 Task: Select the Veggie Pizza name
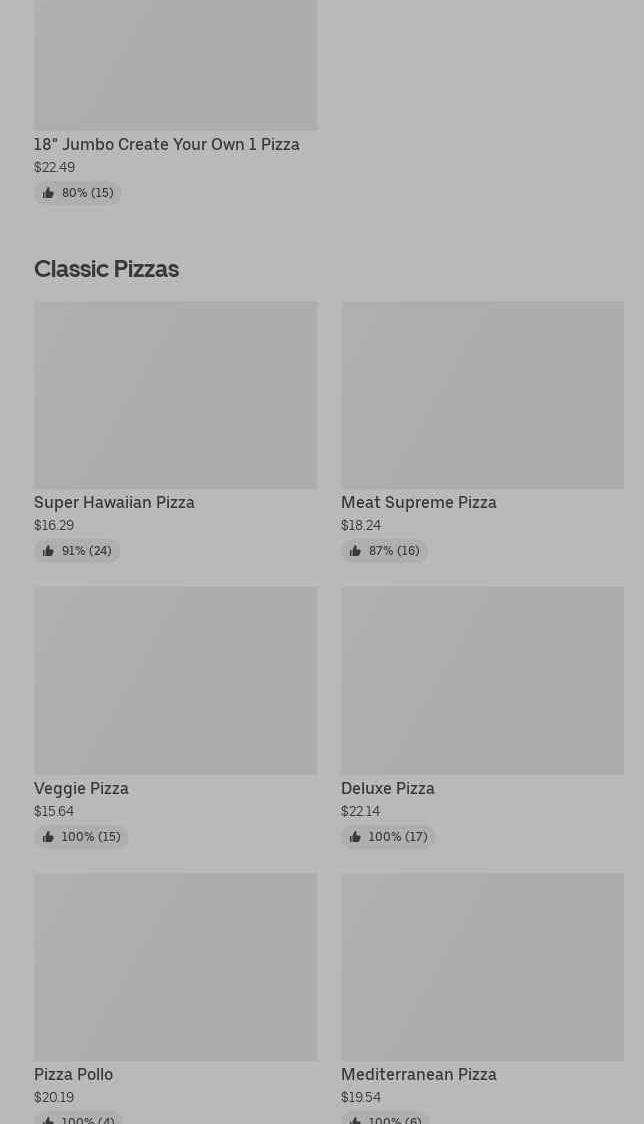click(x=81, y=789)
